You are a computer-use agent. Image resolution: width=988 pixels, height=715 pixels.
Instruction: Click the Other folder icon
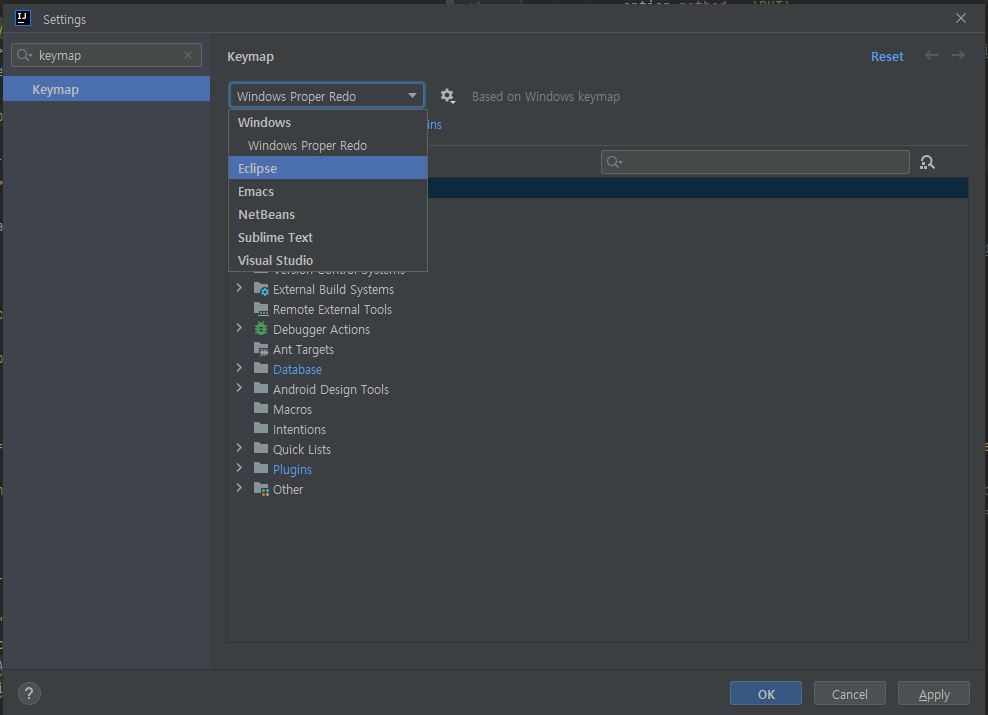[261, 489]
